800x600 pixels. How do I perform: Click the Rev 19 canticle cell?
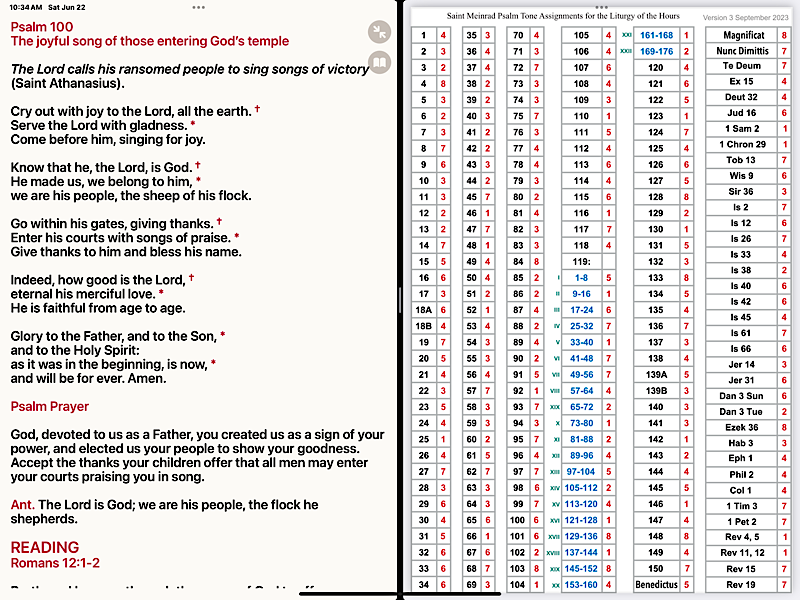point(743,585)
